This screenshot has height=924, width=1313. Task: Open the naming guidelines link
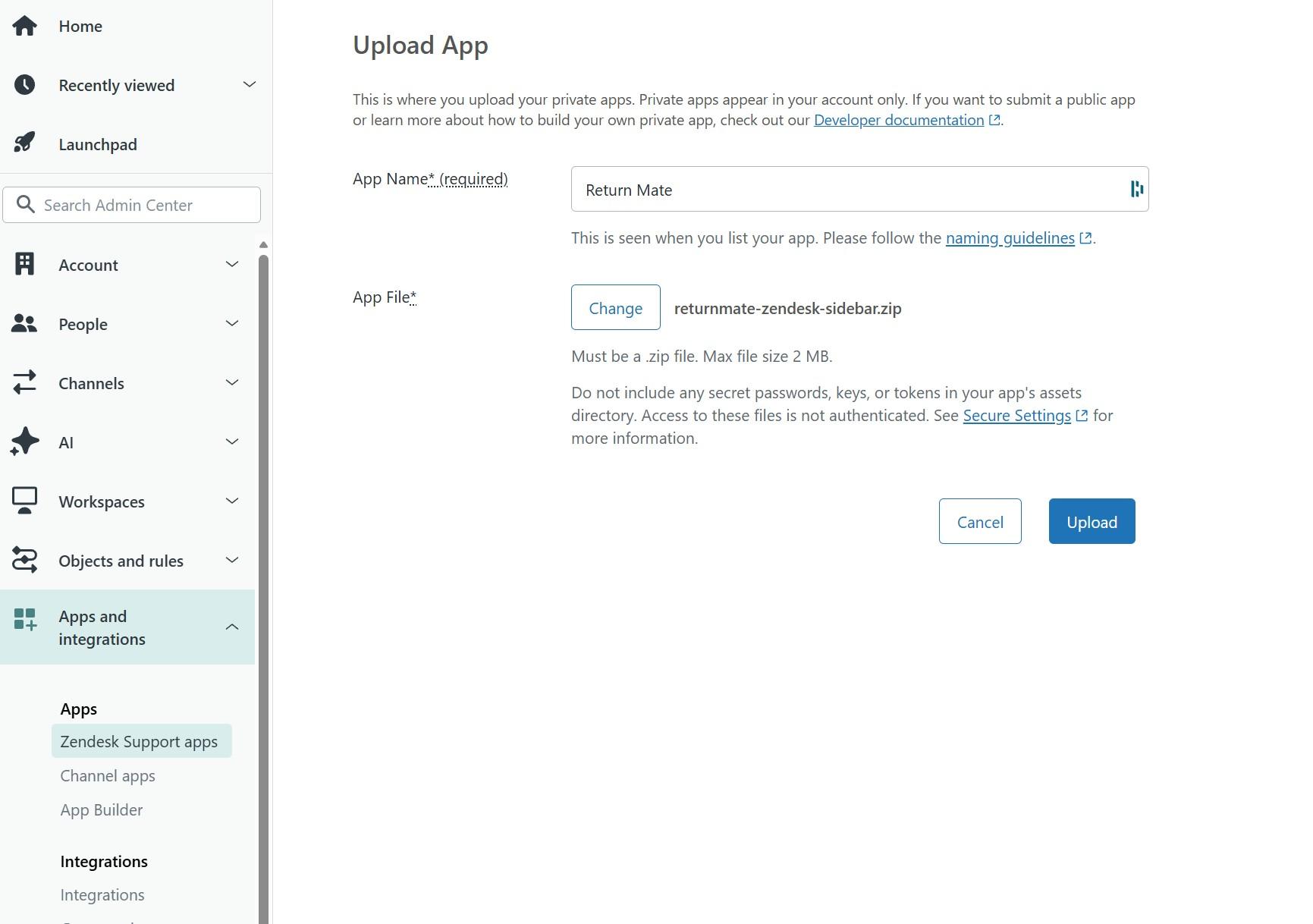pyautogui.click(x=1010, y=238)
